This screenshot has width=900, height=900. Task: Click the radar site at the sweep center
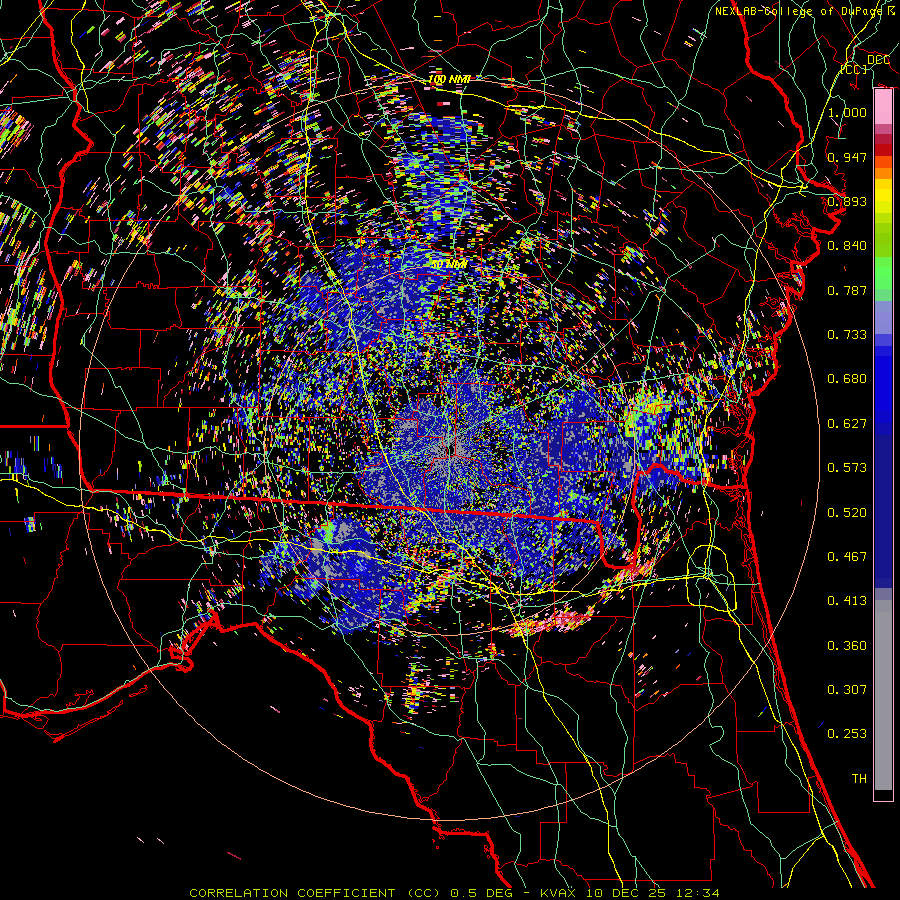click(452, 448)
